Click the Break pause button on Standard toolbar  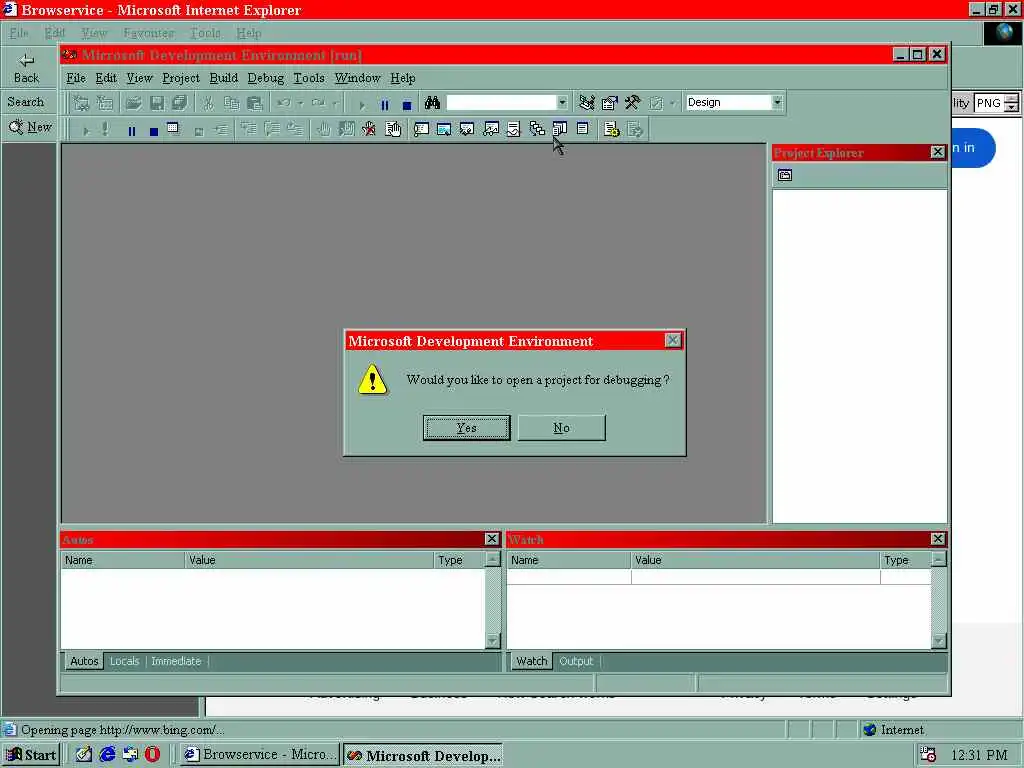pos(385,104)
